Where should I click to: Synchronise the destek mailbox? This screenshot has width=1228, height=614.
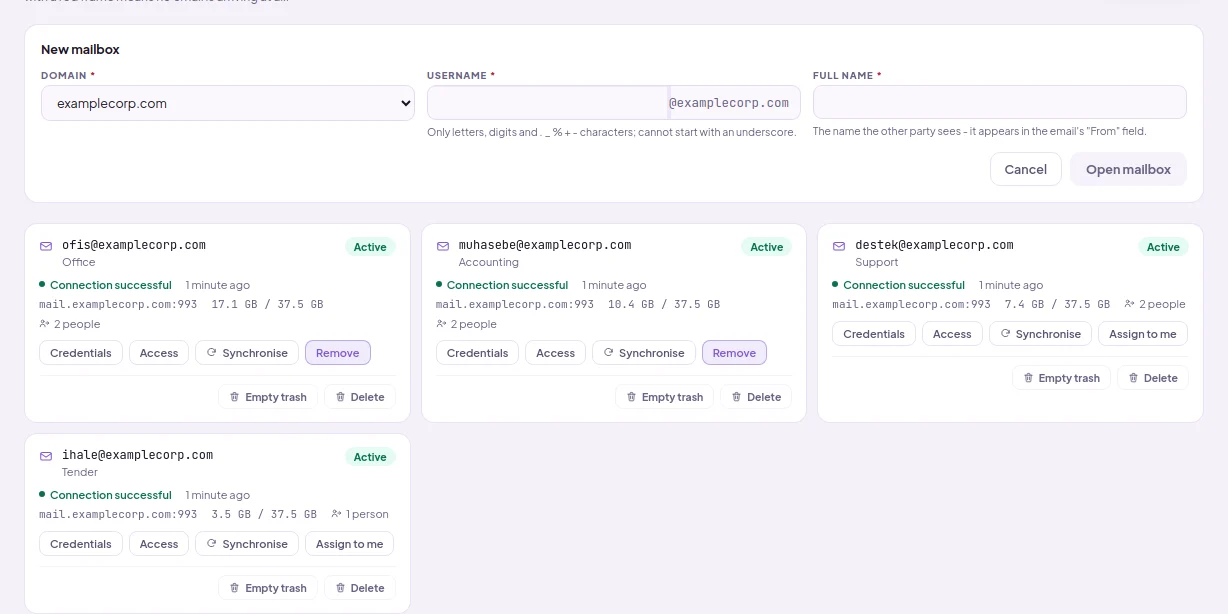pyautogui.click(x=1040, y=334)
